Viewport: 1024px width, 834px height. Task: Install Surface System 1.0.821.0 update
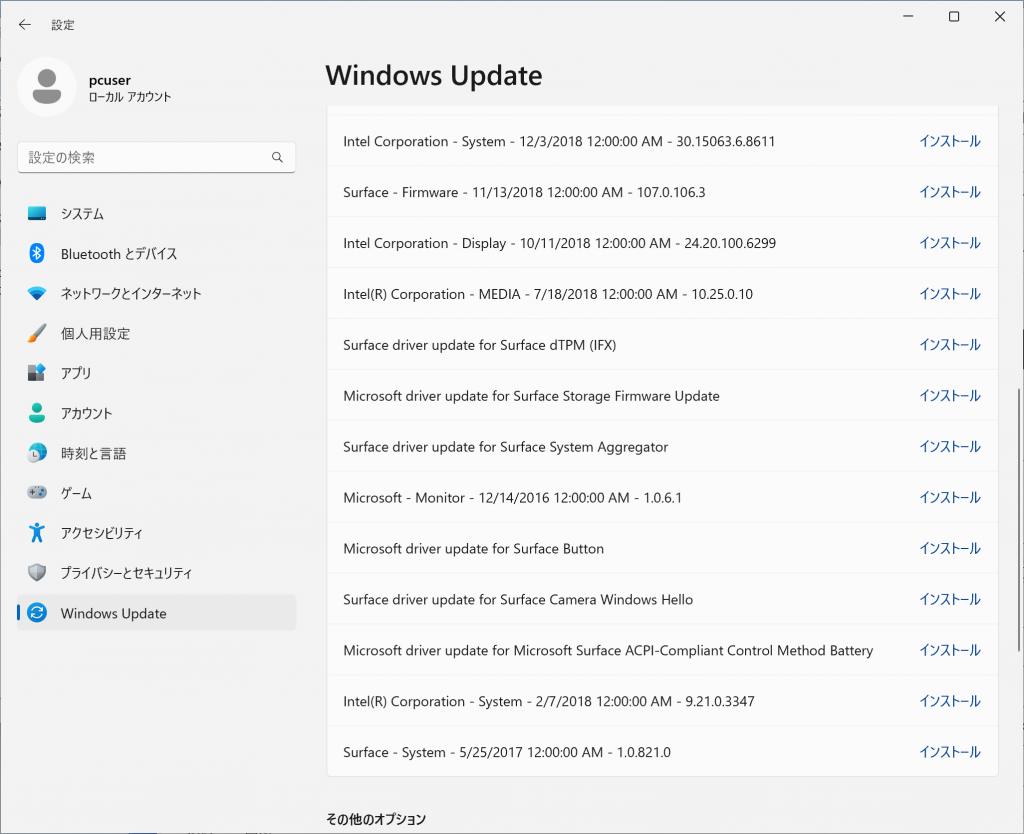coord(950,752)
